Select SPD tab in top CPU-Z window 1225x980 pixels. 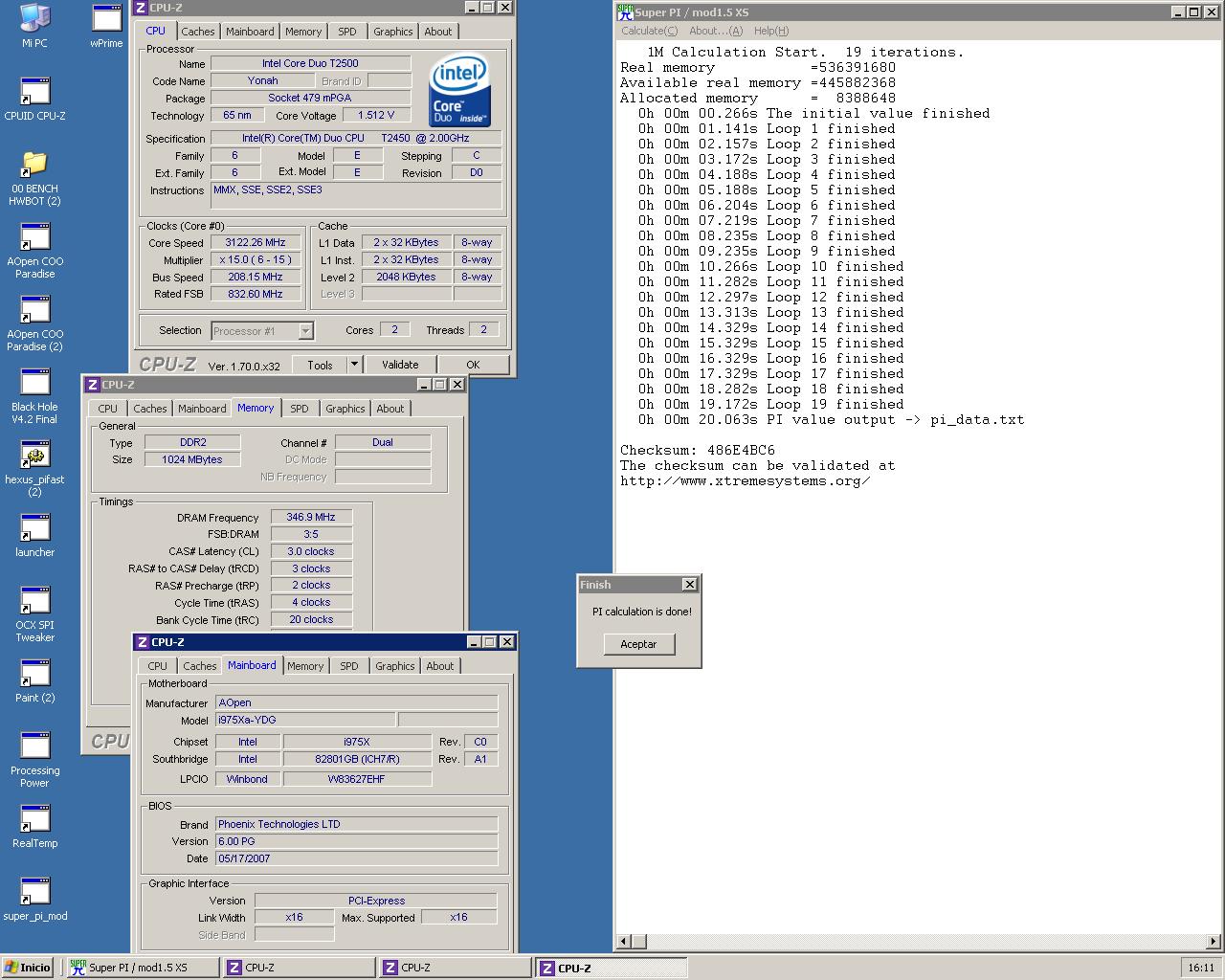coord(346,32)
